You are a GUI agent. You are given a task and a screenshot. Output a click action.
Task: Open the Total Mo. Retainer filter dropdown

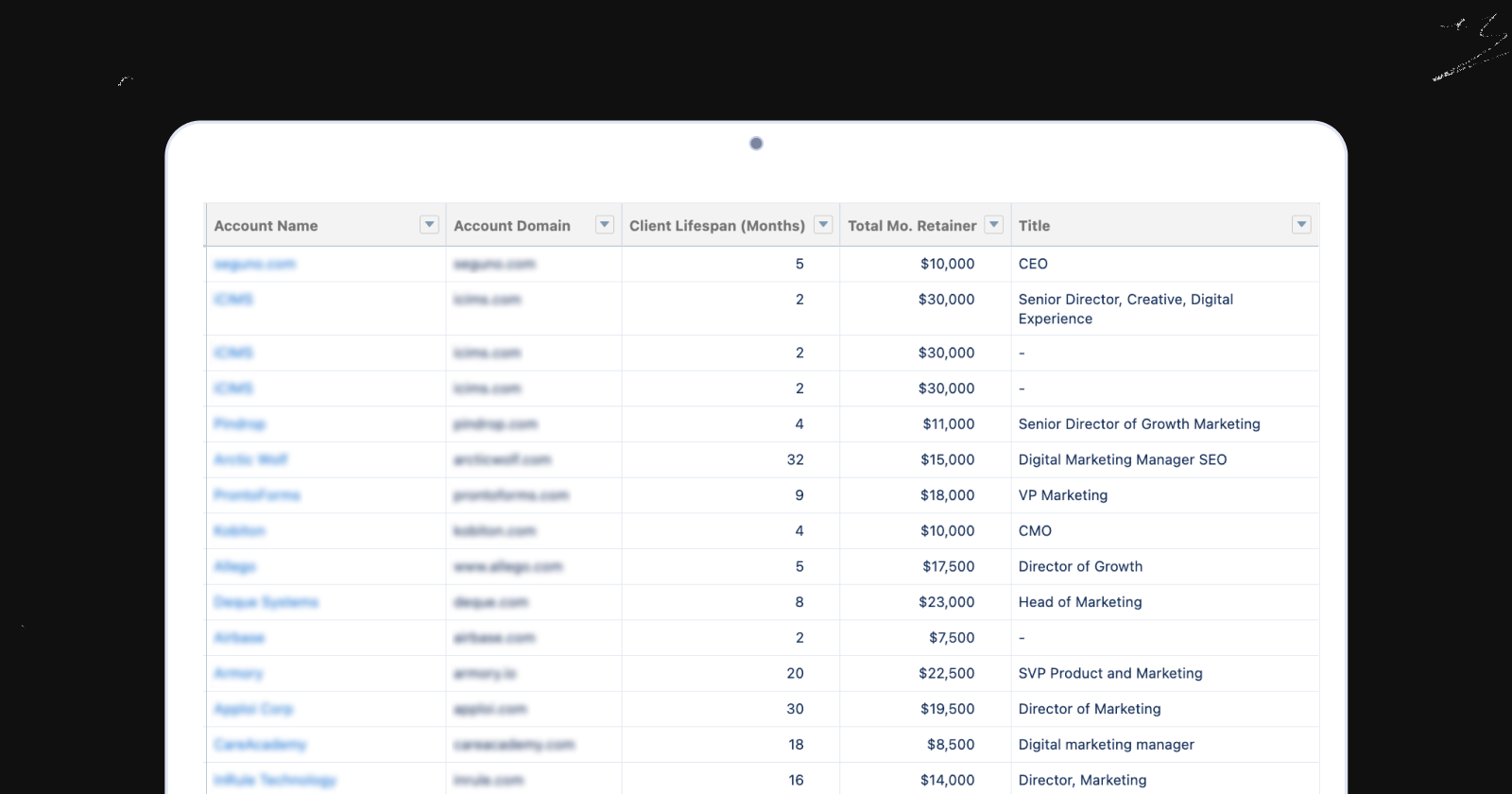click(x=993, y=225)
